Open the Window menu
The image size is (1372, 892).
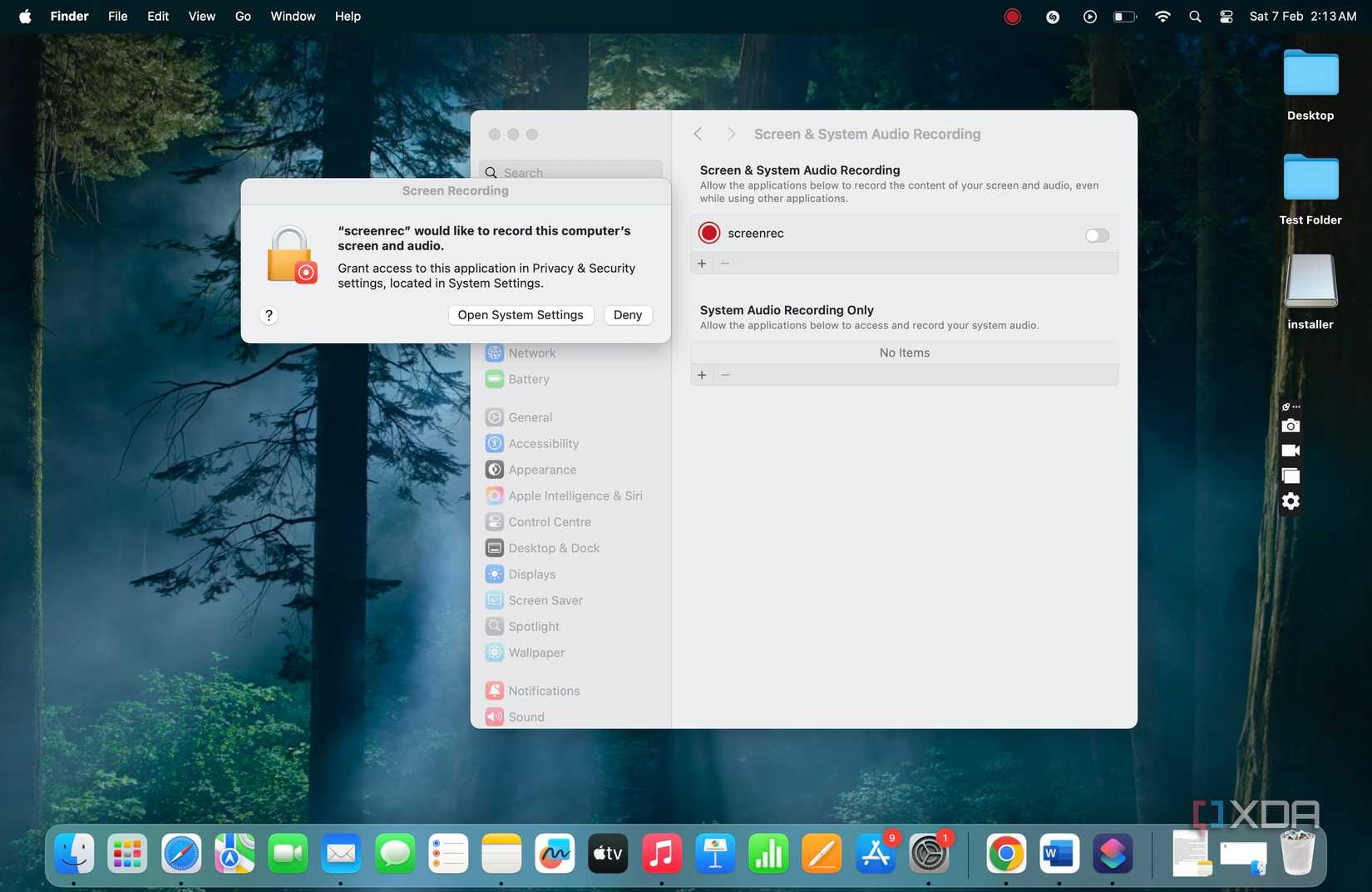[x=293, y=17]
